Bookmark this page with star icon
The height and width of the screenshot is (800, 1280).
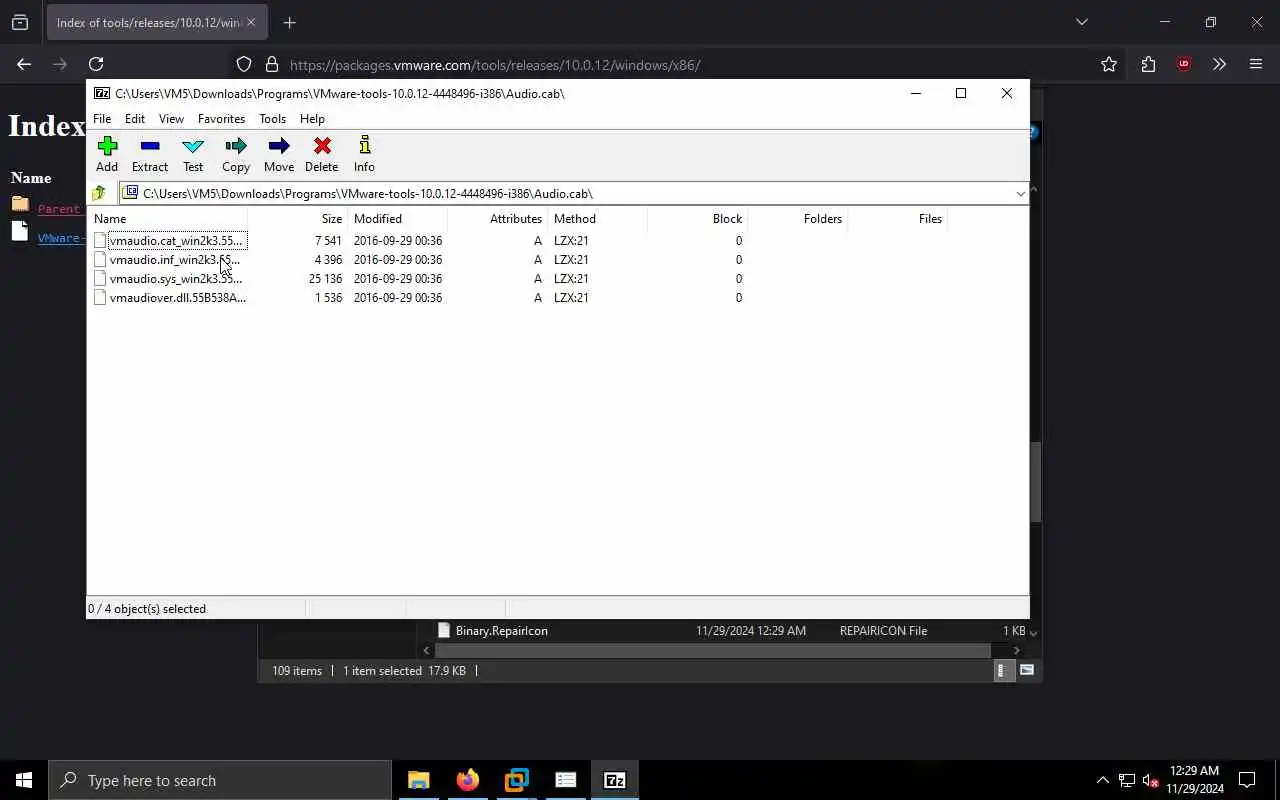[1109, 64]
